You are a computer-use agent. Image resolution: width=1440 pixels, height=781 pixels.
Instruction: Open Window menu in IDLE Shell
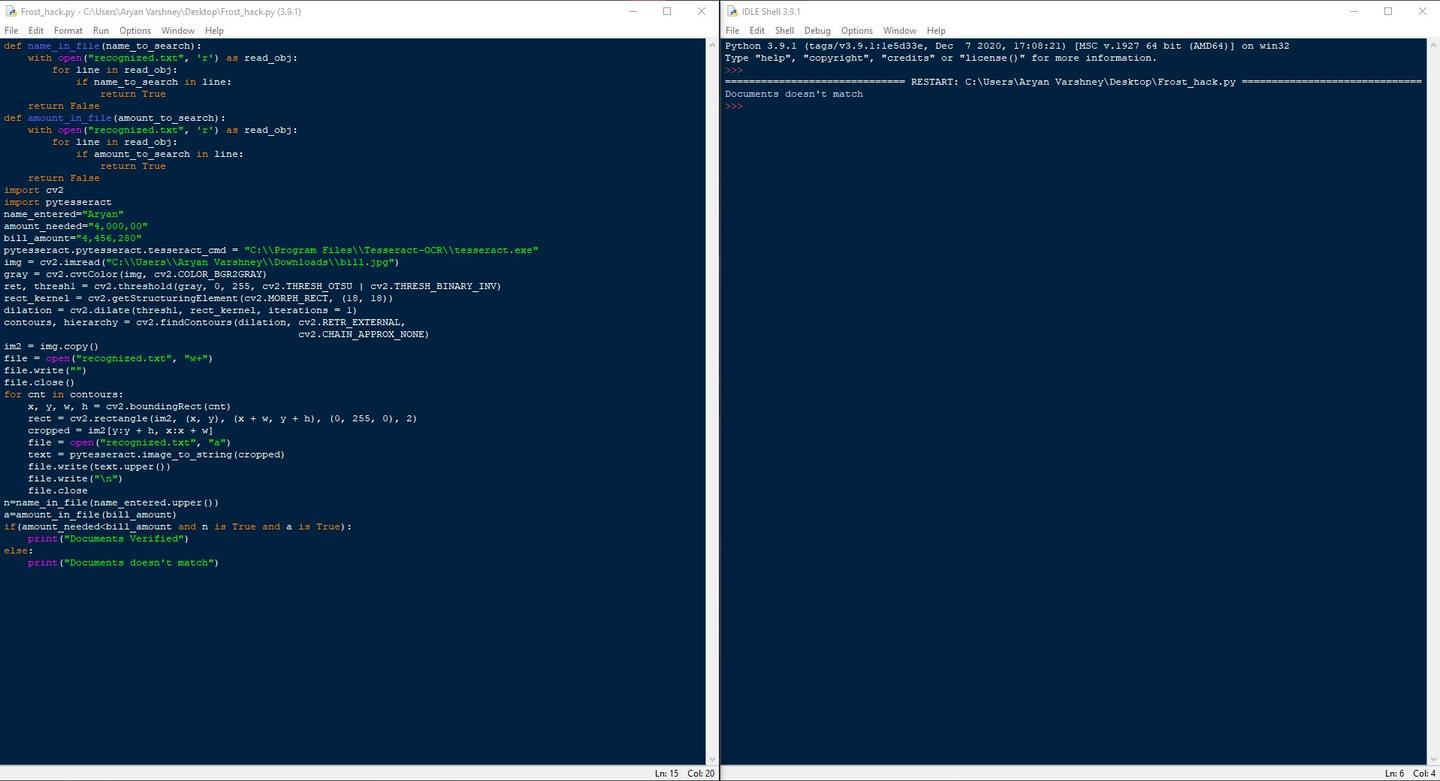pyautogui.click(x=900, y=31)
